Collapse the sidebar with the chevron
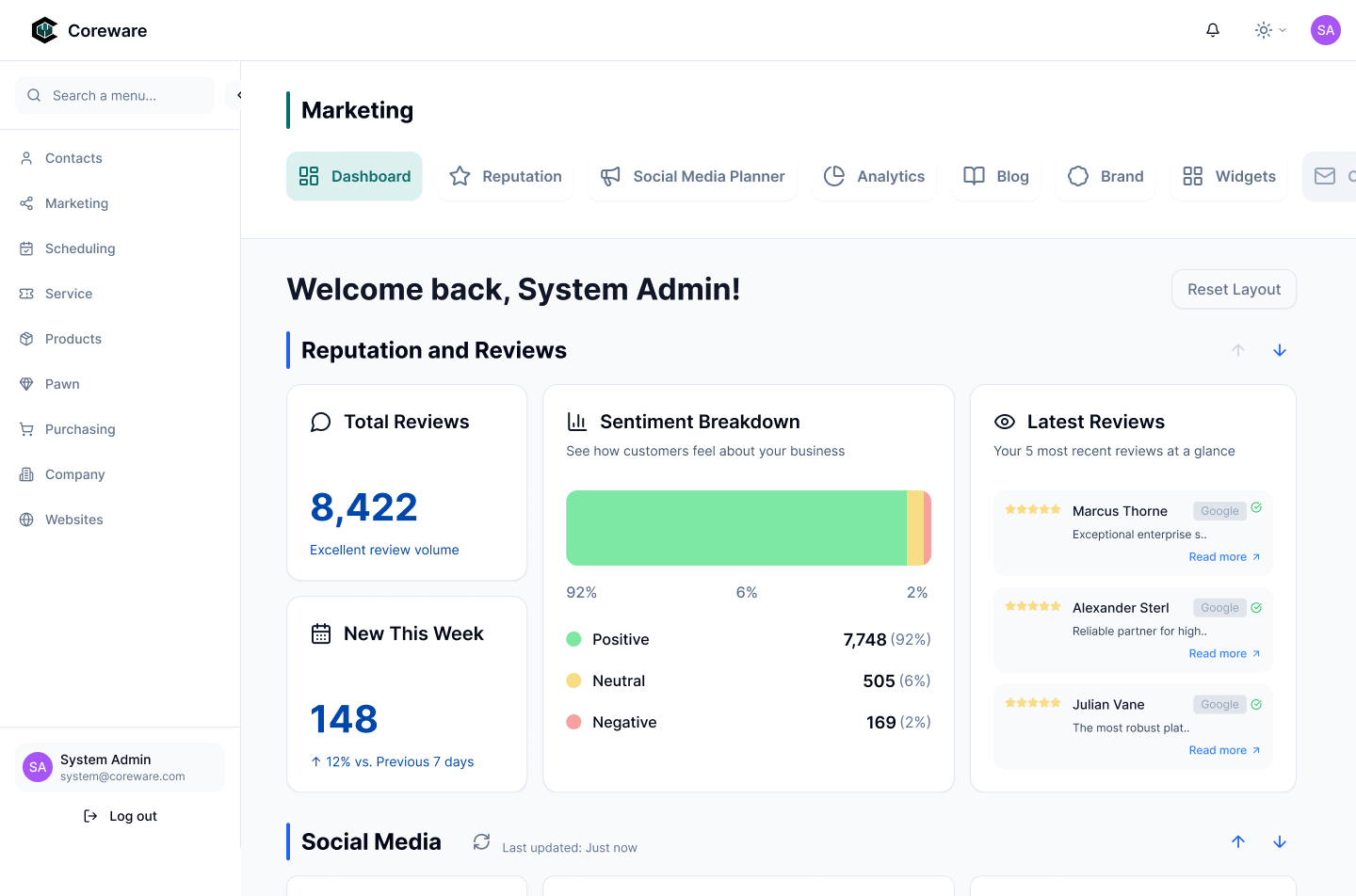This screenshot has width=1356, height=896. (x=237, y=95)
